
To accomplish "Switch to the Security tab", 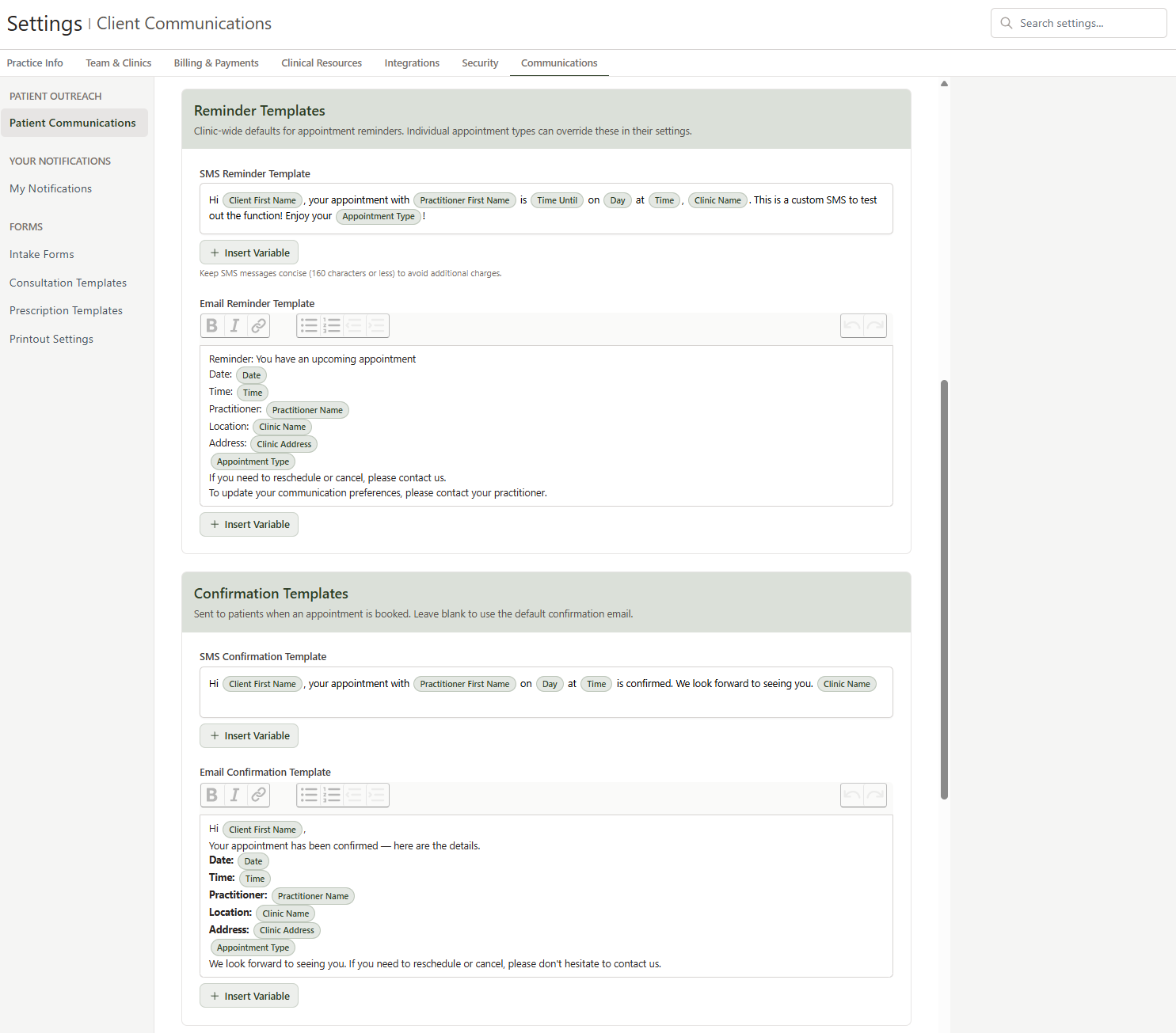I will tap(480, 63).
